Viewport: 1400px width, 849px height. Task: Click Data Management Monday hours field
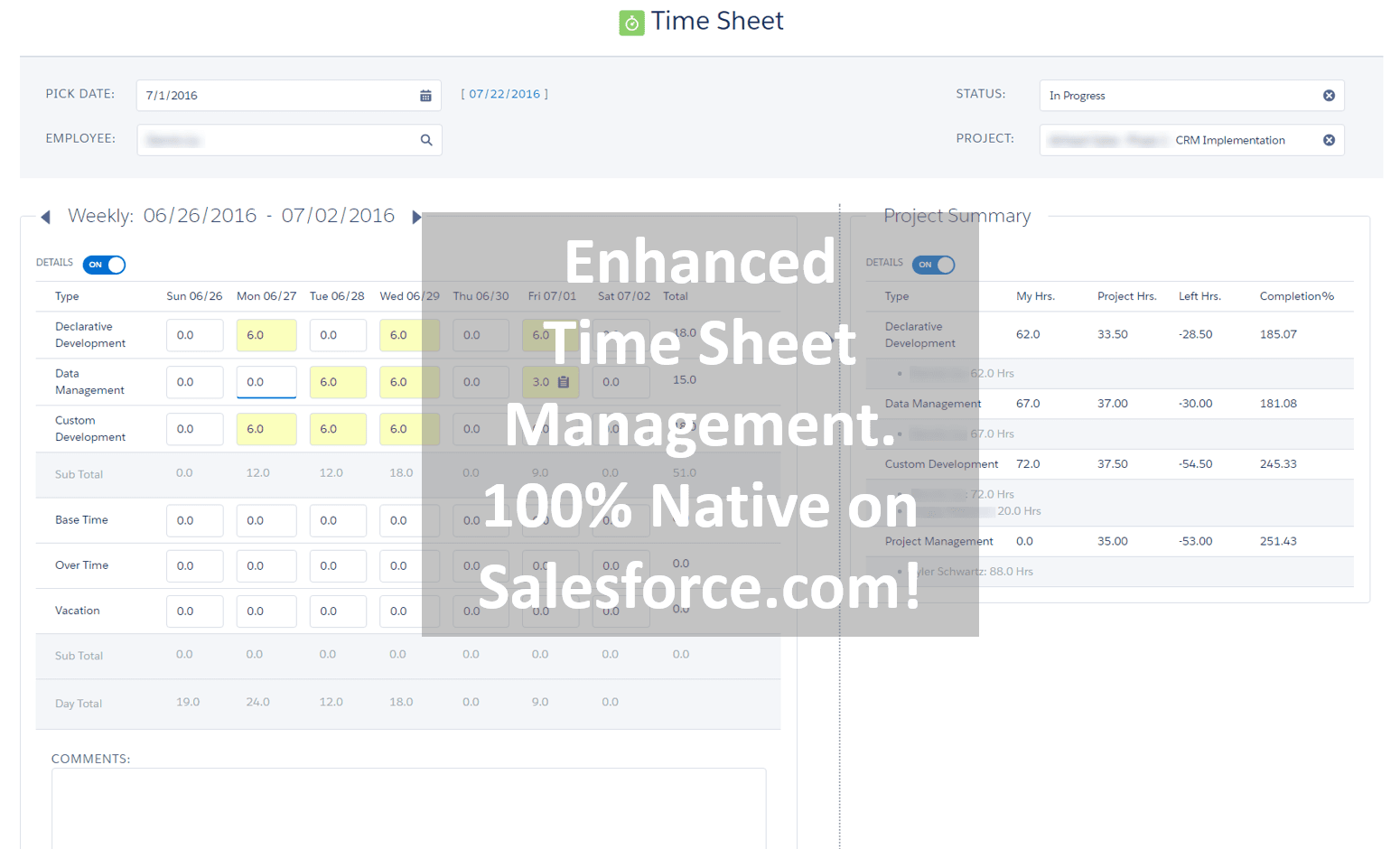point(266,382)
